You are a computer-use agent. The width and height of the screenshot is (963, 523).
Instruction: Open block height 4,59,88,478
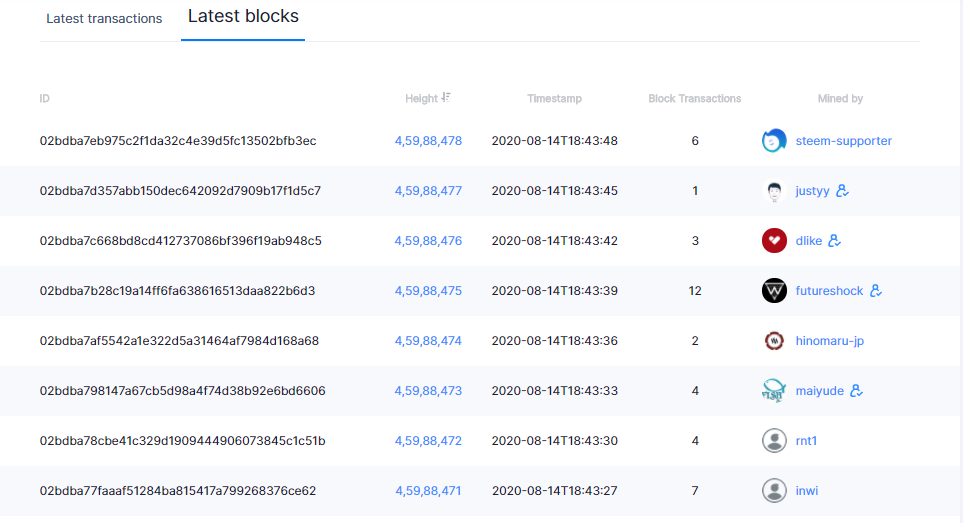click(428, 141)
